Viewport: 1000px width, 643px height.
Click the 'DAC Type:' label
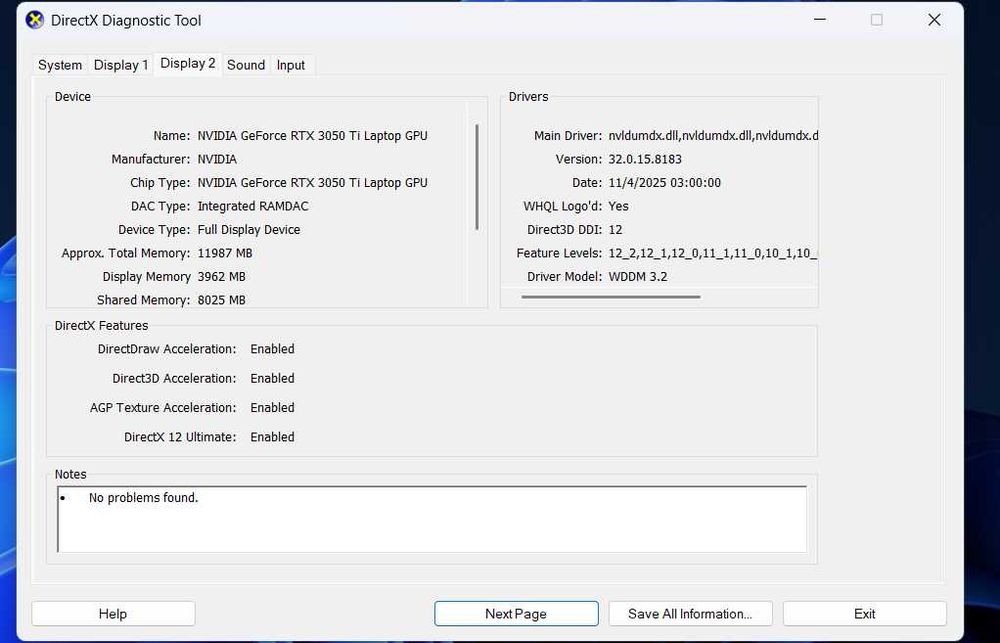[161, 206]
